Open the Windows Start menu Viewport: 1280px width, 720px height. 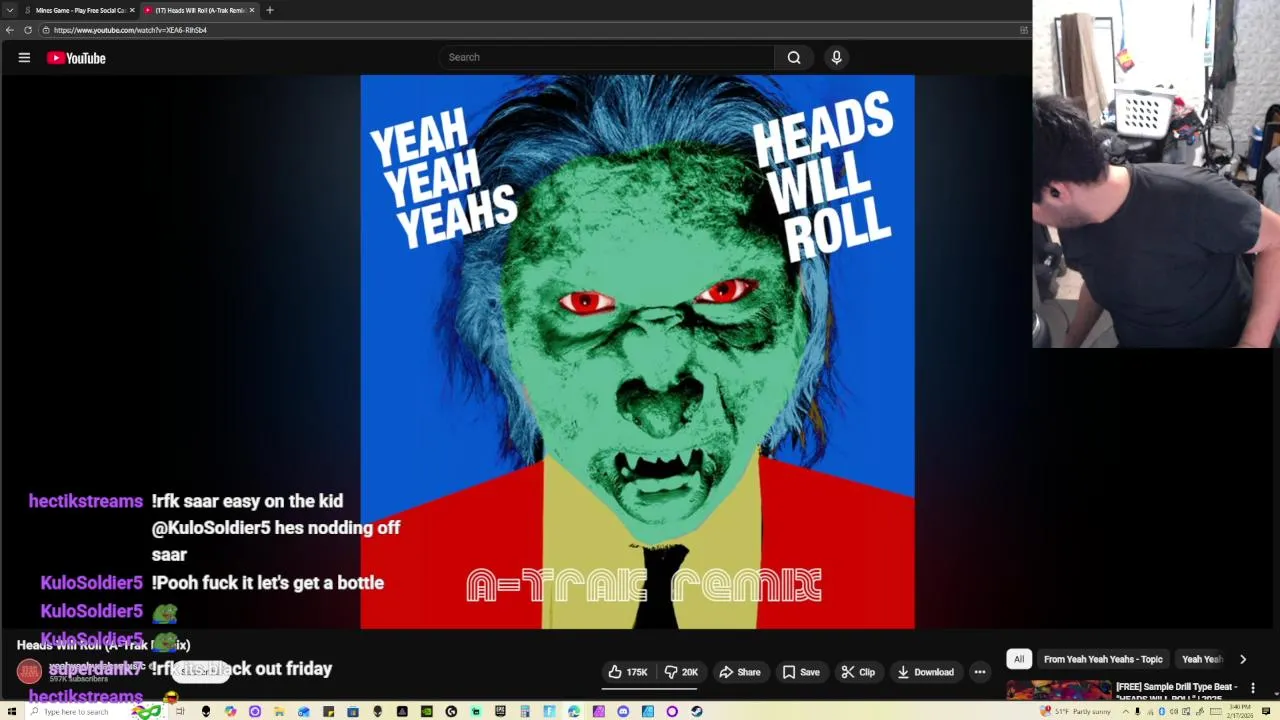coord(11,711)
